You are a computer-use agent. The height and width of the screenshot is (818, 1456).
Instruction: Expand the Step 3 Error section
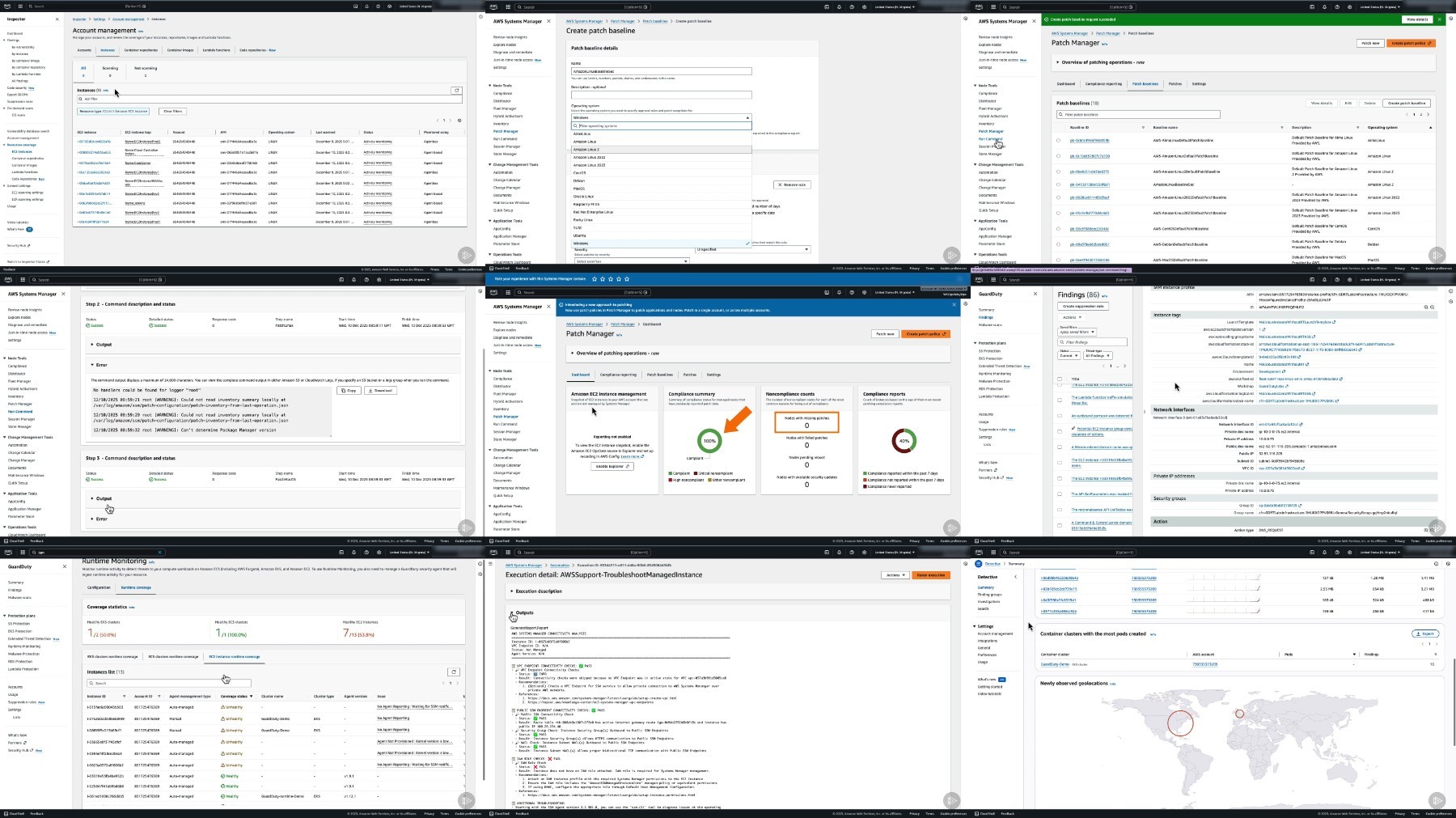tap(101, 519)
